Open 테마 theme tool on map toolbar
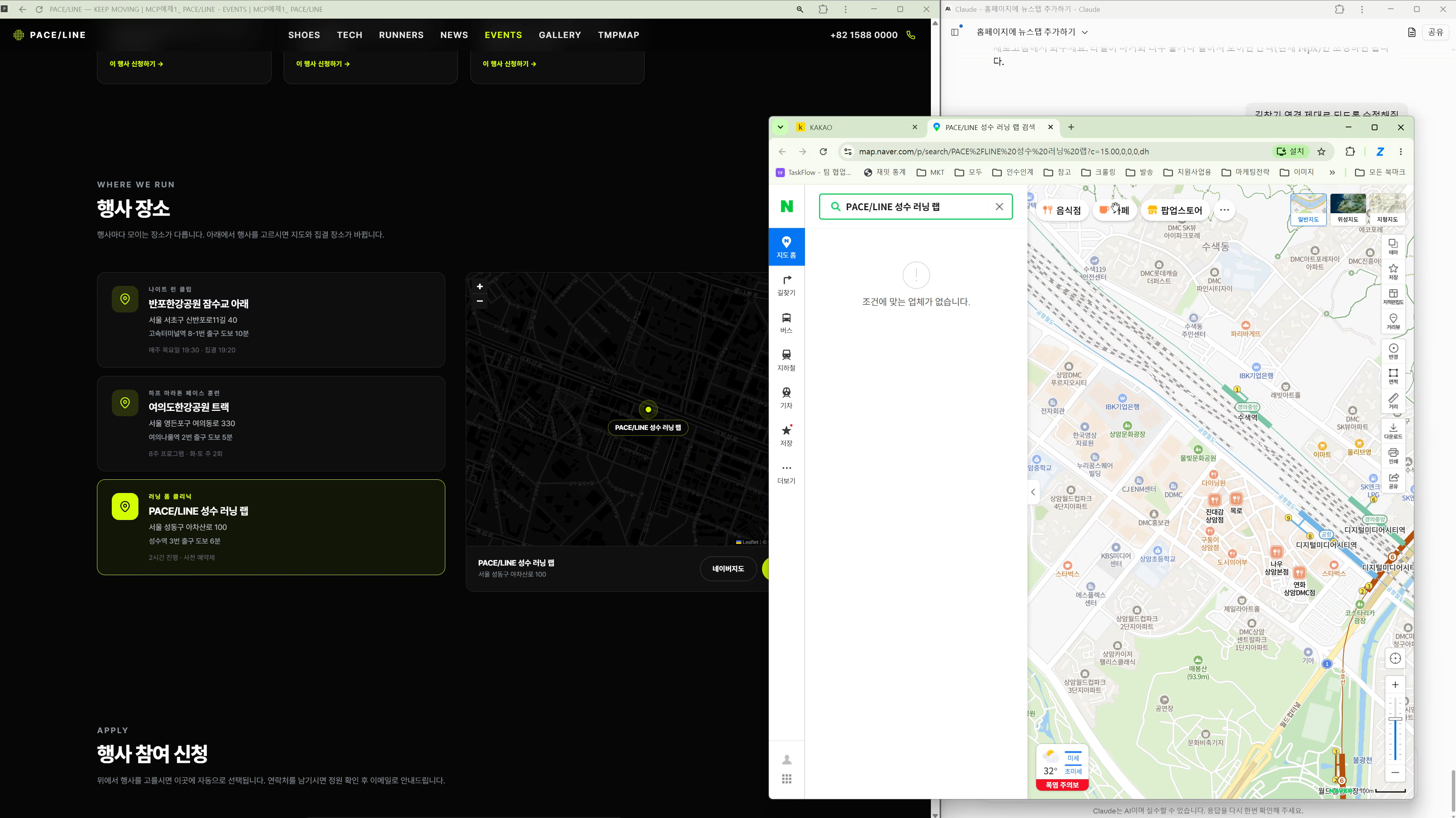Screen dimensions: 1456x818 point(1393,246)
